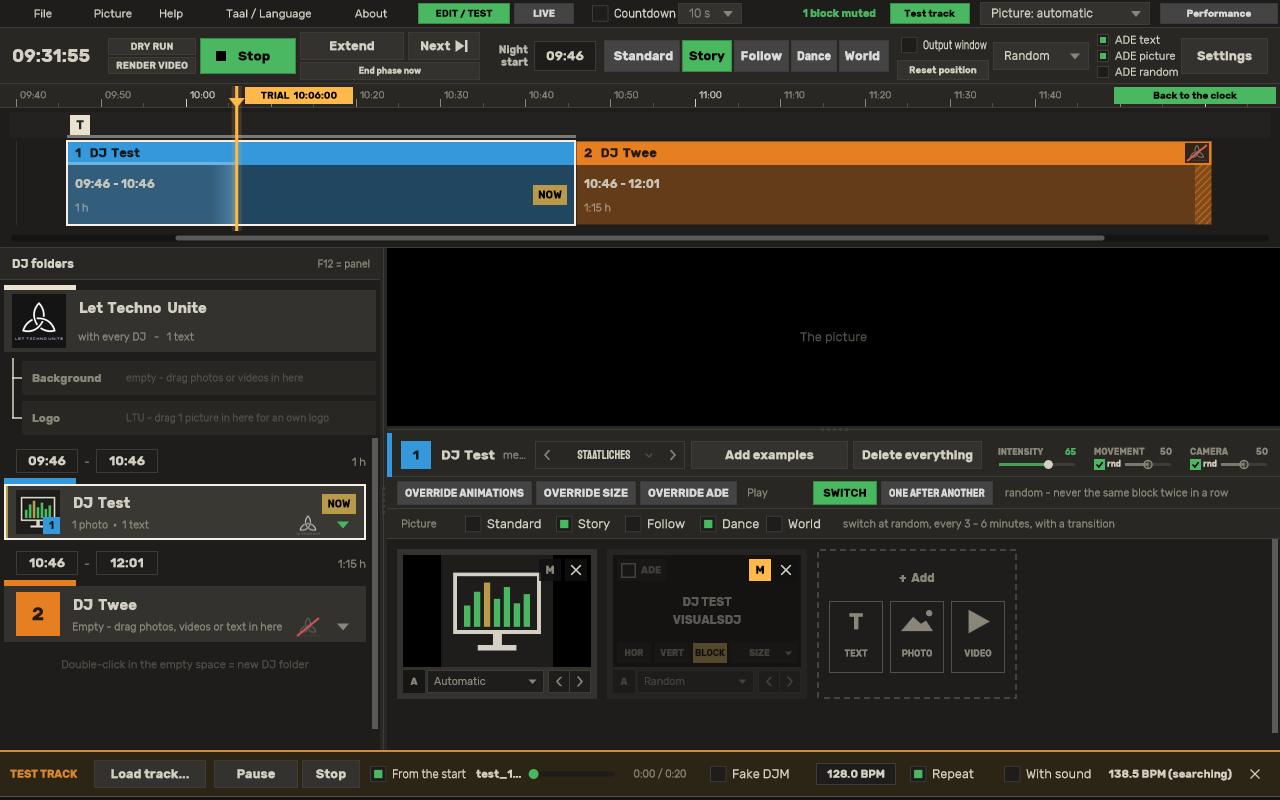Click the Let Techno Unite logo thumbnail

tap(39, 320)
